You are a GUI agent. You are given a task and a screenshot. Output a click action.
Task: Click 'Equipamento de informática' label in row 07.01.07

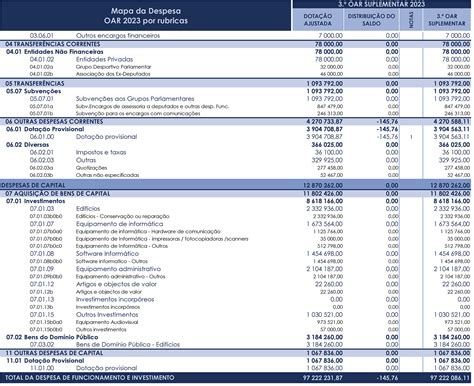[x=119, y=224]
